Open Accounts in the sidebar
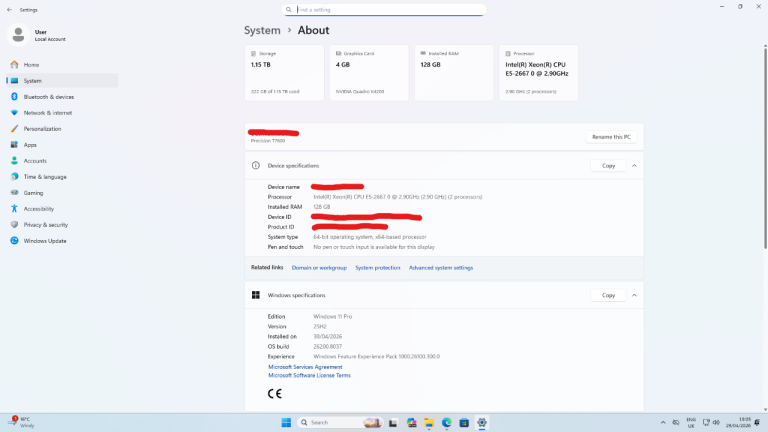Viewport: 768px width, 432px height. point(35,161)
